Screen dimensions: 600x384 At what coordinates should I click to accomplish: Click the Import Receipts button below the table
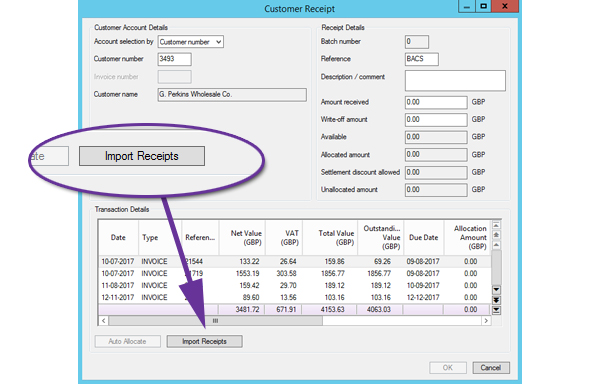[x=204, y=341]
